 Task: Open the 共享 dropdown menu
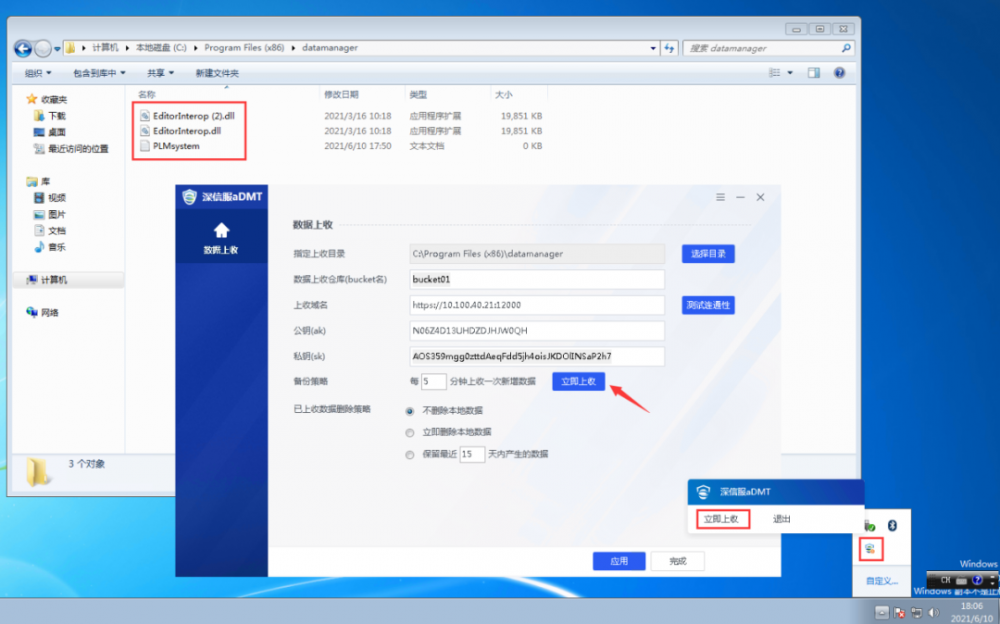click(160, 73)
